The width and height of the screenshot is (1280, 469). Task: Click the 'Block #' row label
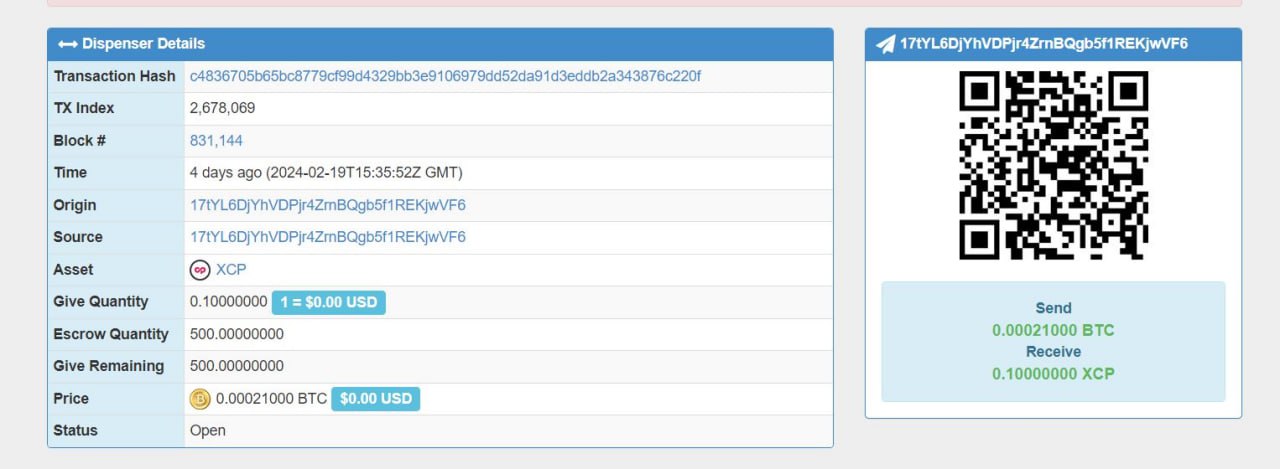[80, 141]
